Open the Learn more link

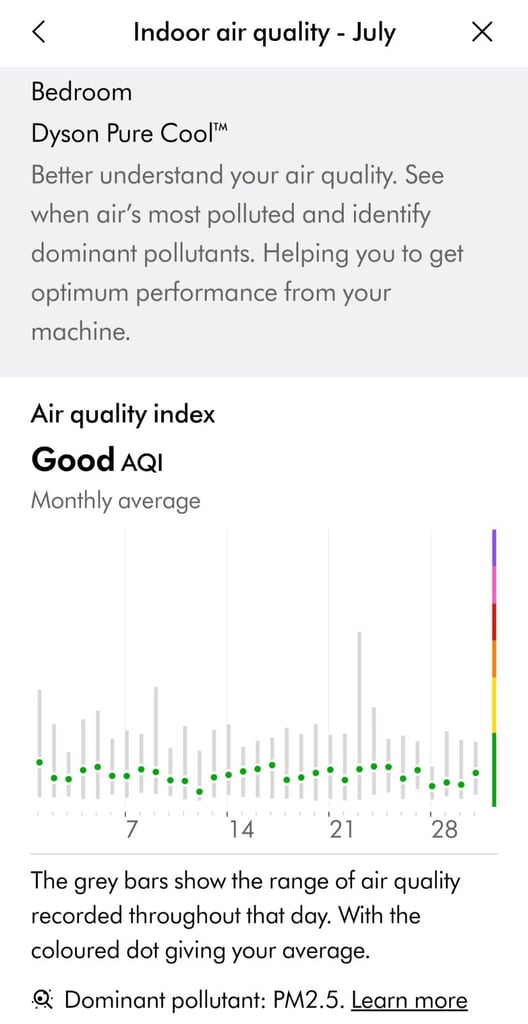click(x=410, y=1000)
